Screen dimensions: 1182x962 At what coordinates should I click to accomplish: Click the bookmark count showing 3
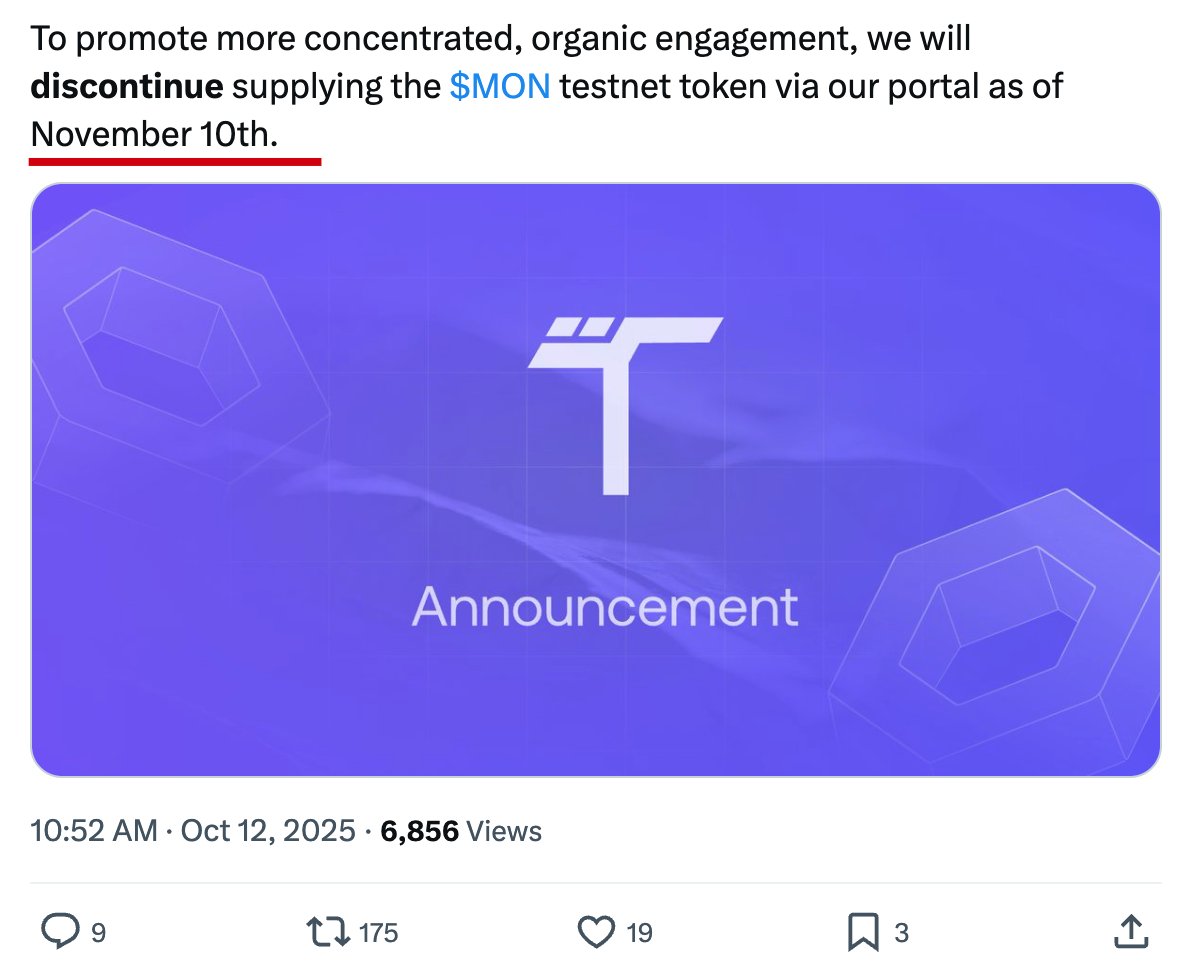coord(901,933)
